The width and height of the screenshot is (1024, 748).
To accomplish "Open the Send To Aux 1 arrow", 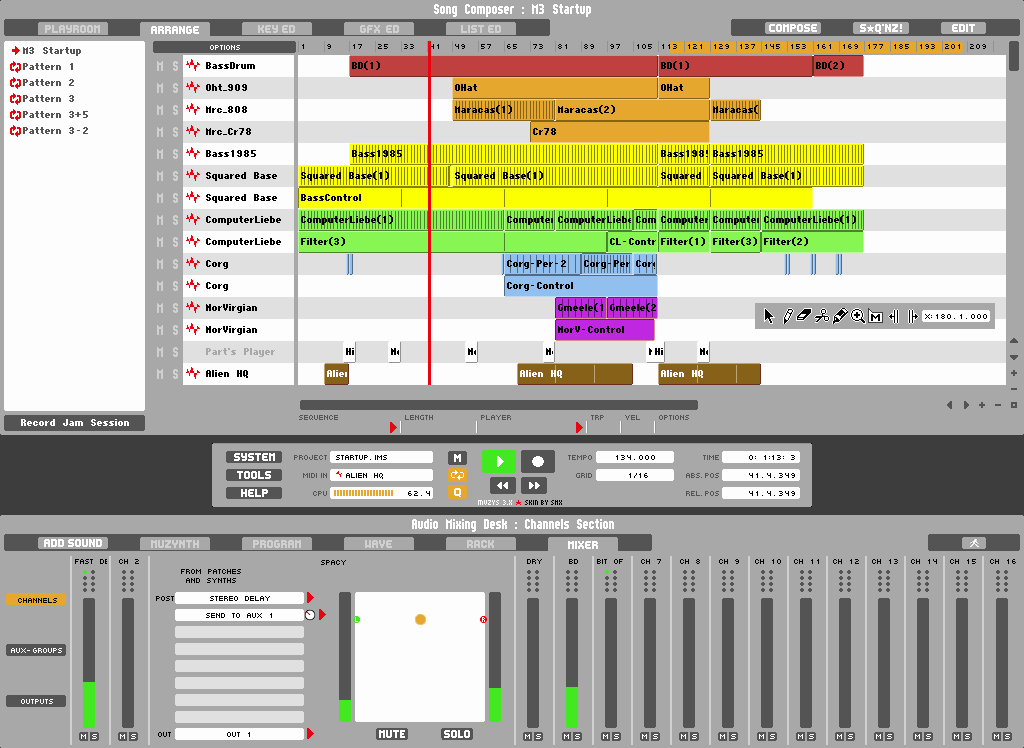I will 322,615.
